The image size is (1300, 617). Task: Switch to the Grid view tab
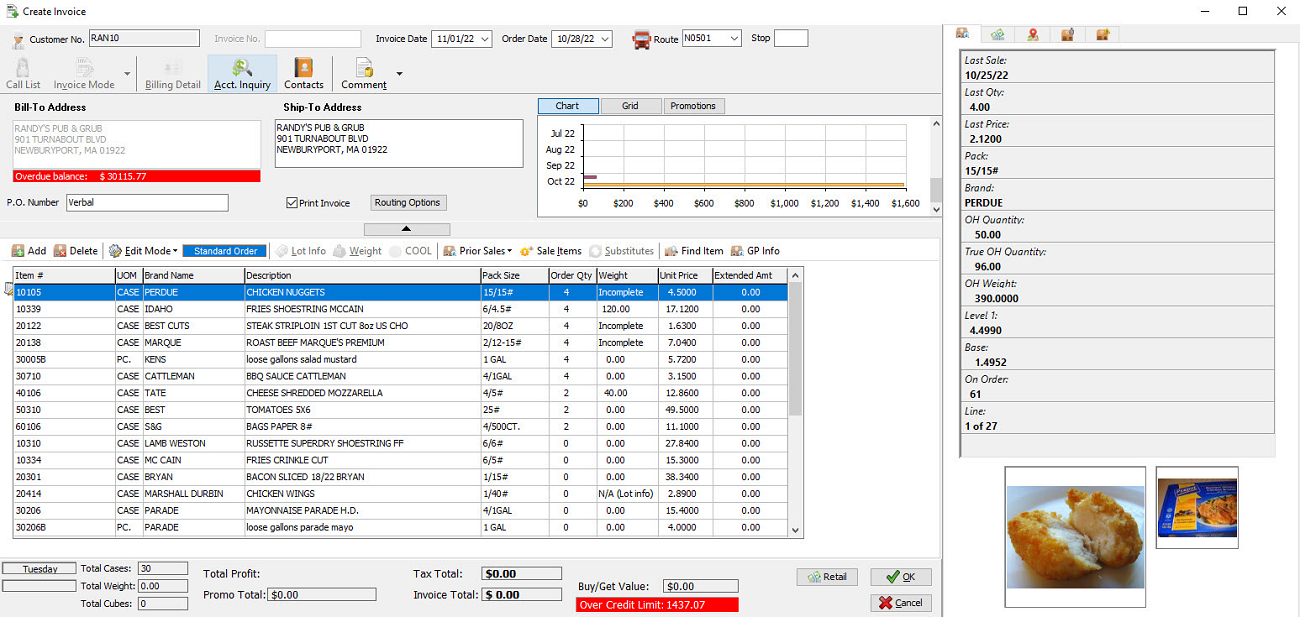(x=631, y=105)
